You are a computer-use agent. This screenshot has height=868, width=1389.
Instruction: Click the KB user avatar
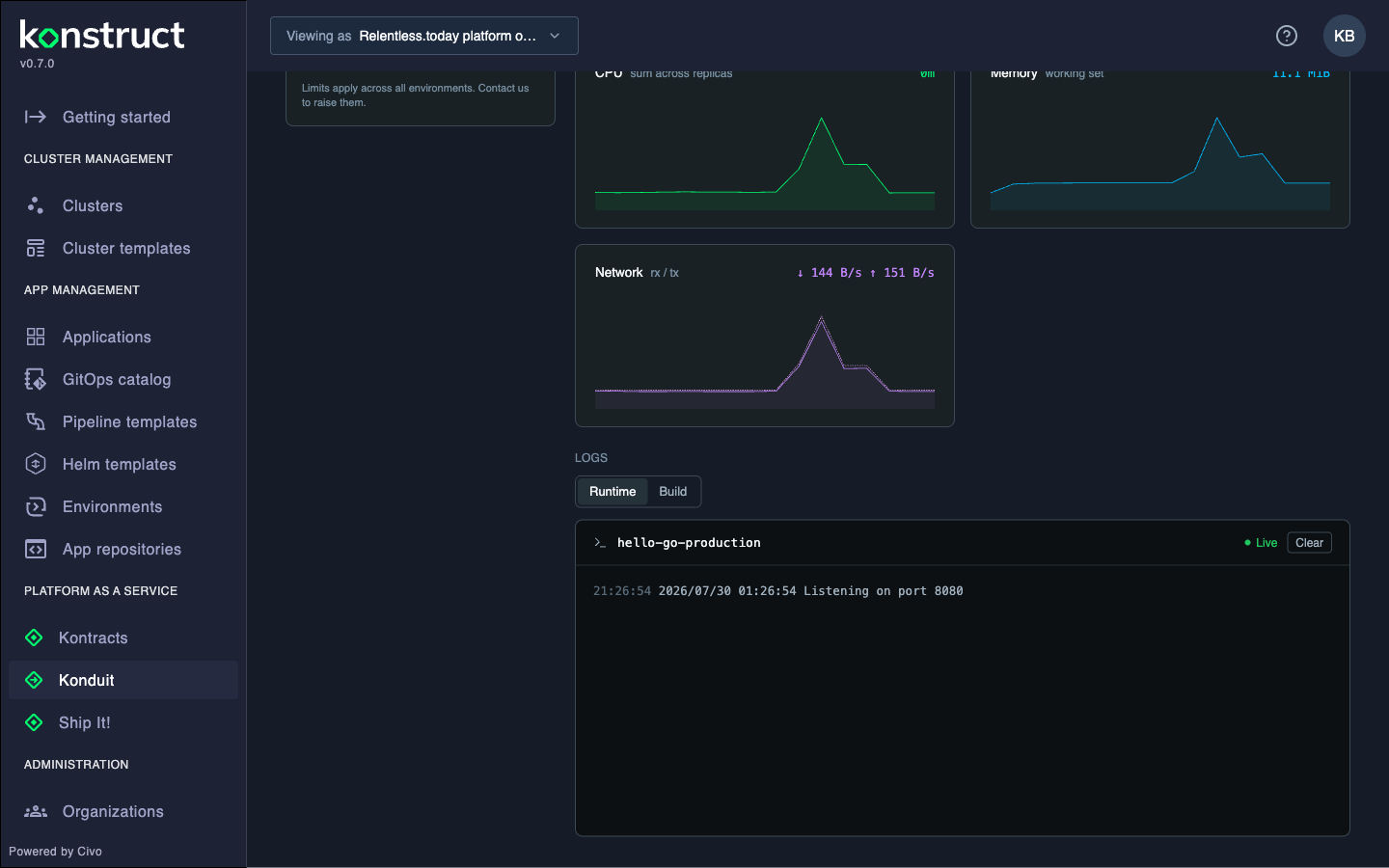point(1345,36)
